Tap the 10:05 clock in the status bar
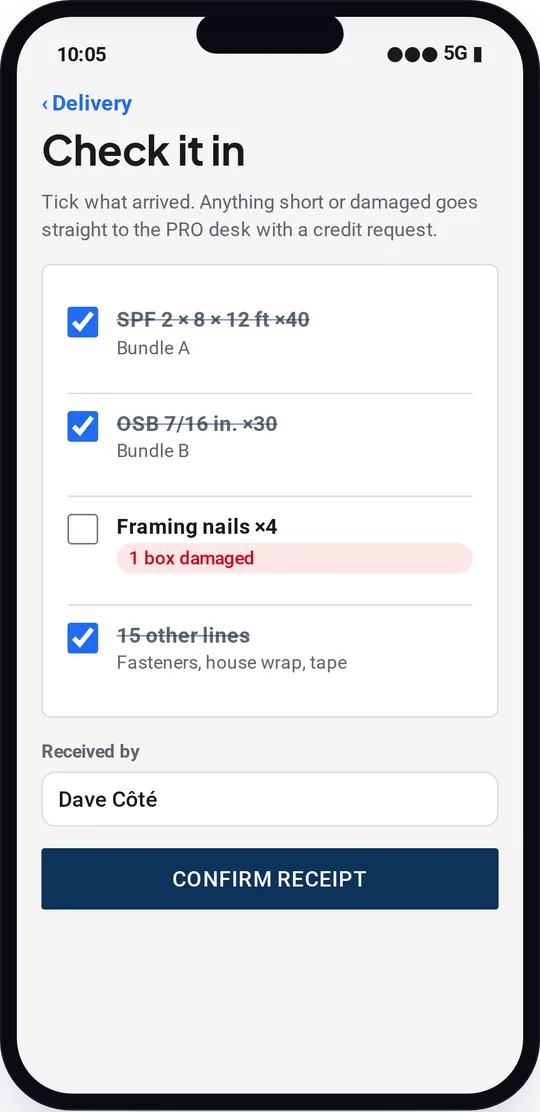 click(82, 55)
